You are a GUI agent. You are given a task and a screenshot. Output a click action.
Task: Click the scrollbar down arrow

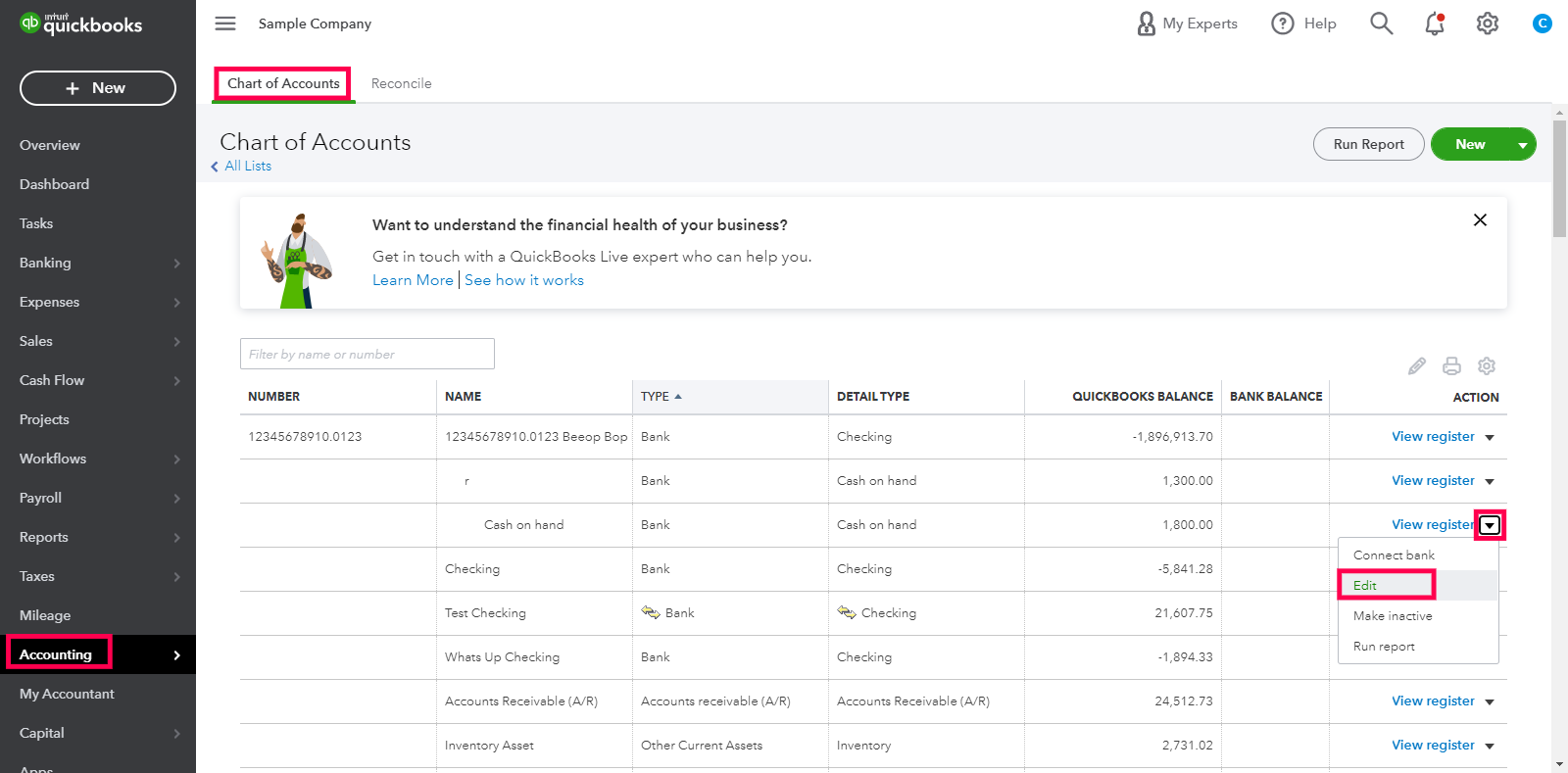coord(1559,764)
